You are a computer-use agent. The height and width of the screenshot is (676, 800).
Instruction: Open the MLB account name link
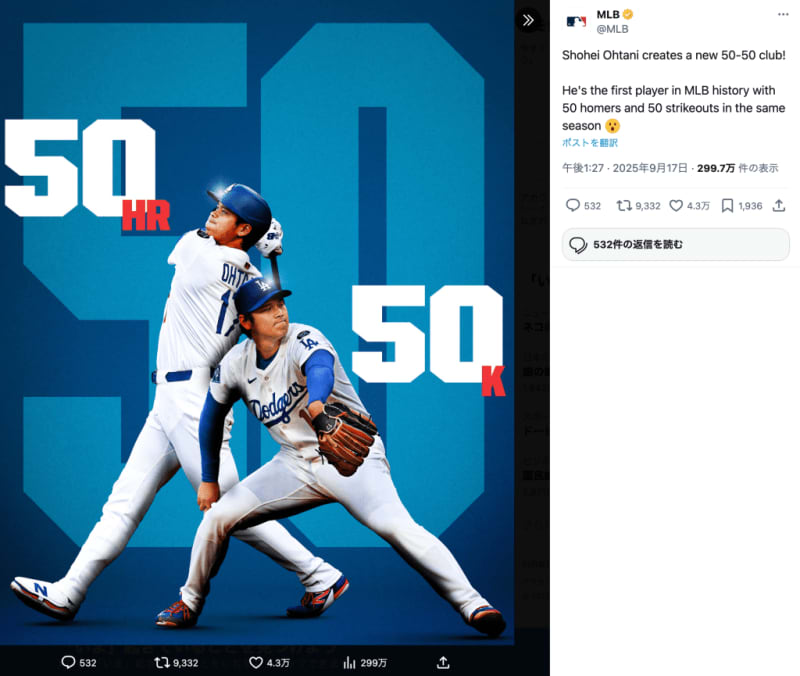click(608, 15)
